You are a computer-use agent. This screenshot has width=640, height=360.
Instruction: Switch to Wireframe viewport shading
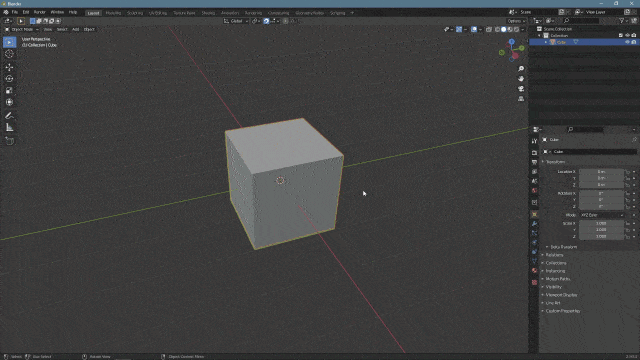[x=497, y=29]
